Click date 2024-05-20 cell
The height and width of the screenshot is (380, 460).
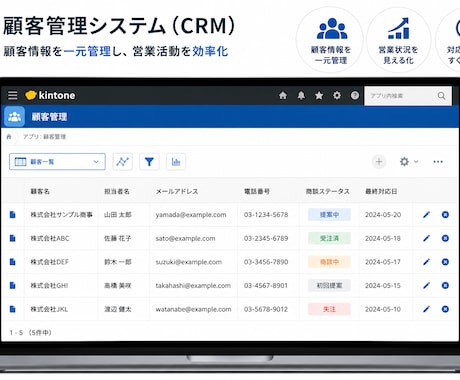pyautogui.click(x=383, y=215)
